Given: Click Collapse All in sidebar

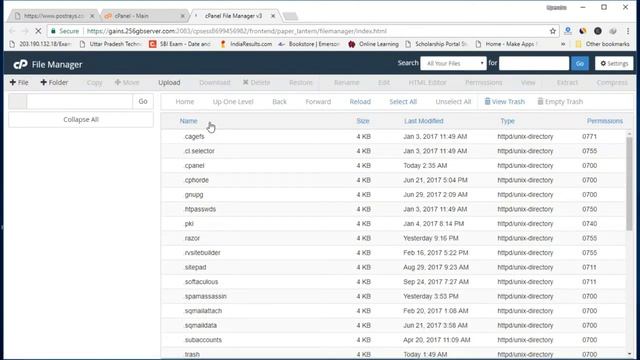Looking at the screenshot, I should point(81,120).
